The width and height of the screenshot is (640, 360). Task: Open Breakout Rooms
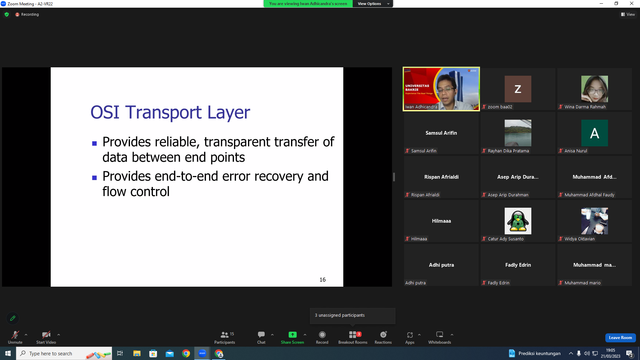pos(353,337)
